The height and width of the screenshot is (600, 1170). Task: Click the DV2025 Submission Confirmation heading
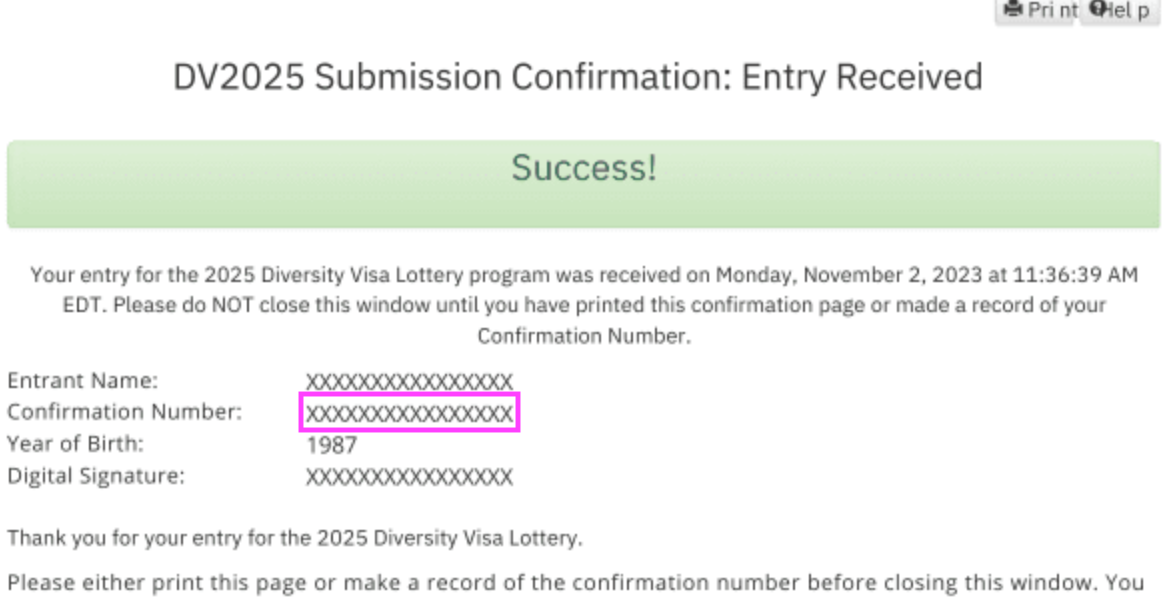click(578, 78)
